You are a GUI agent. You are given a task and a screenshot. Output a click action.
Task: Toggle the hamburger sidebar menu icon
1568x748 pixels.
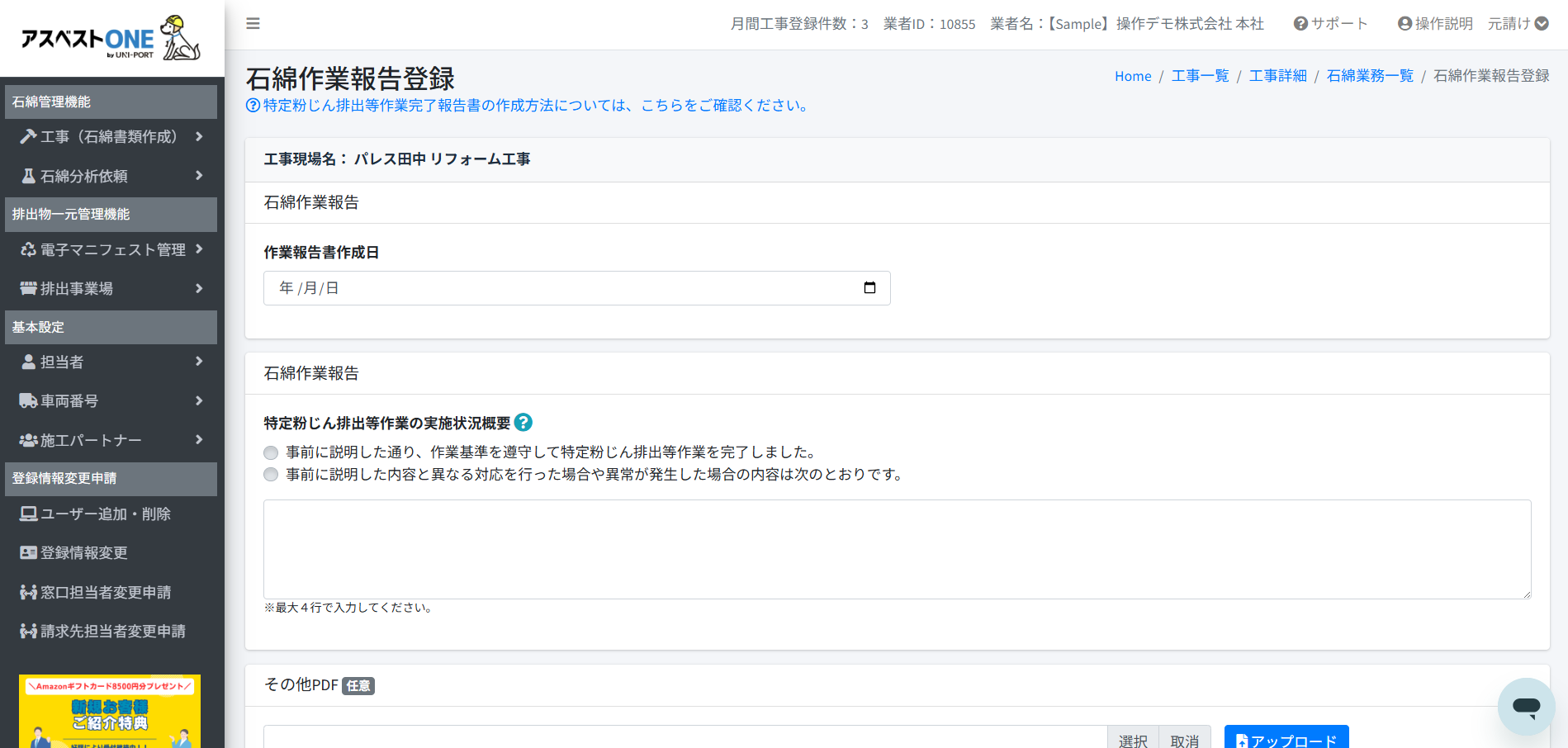tap(253, 24)
